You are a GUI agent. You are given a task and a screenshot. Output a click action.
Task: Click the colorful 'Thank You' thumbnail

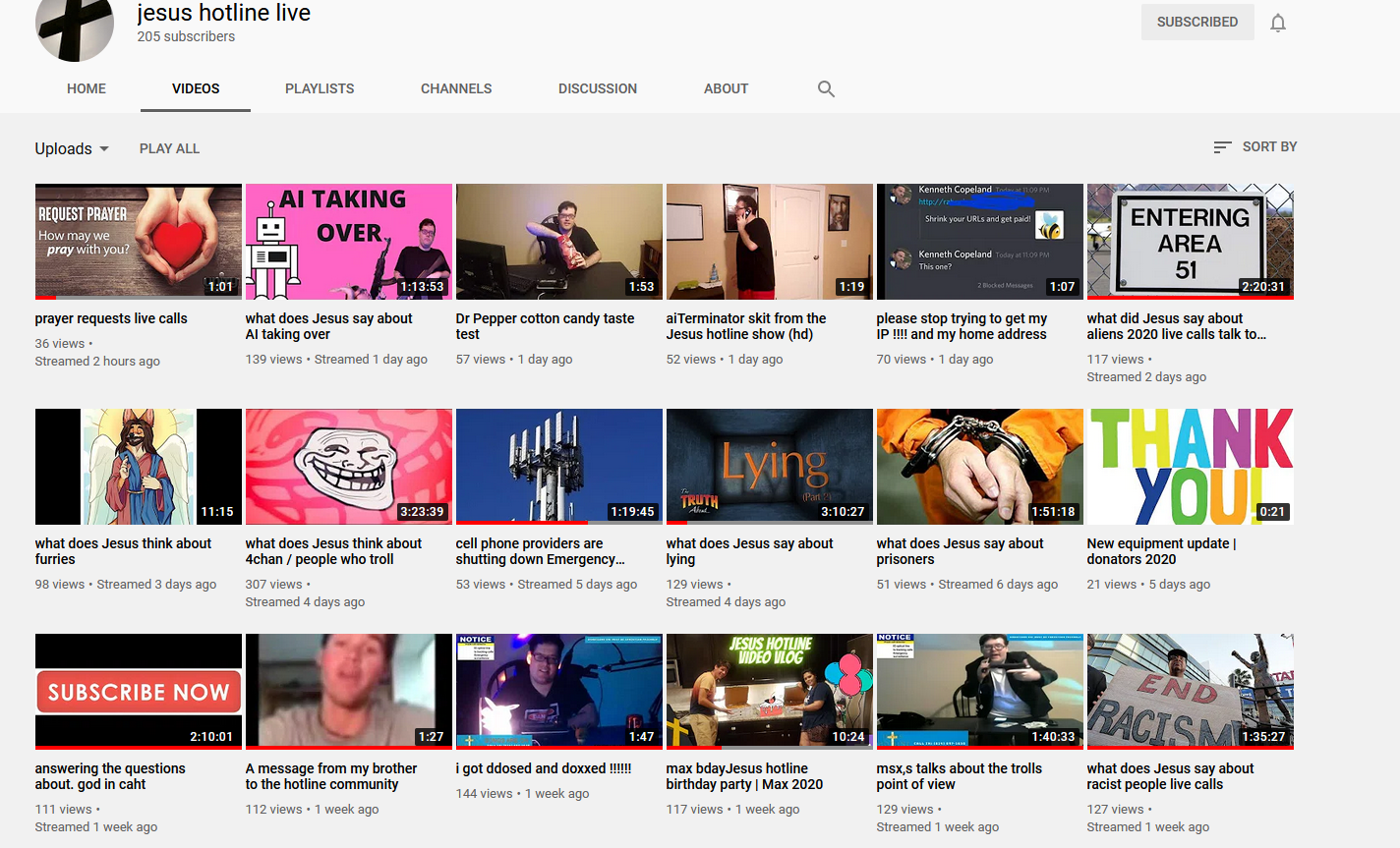(x=1191, y=467)
